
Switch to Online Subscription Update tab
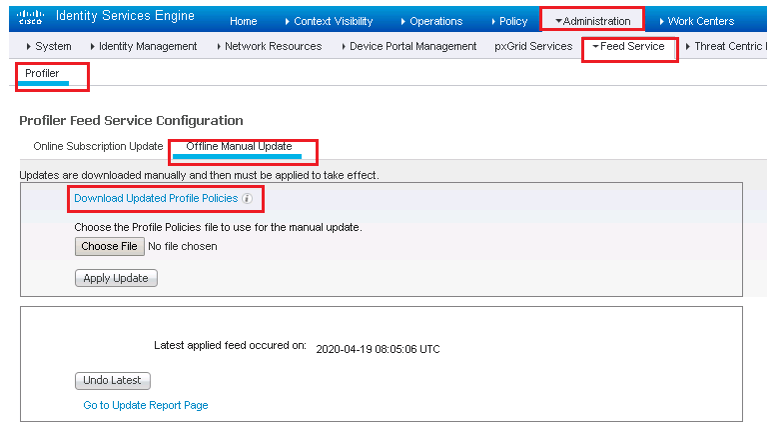tap(98, 146)
